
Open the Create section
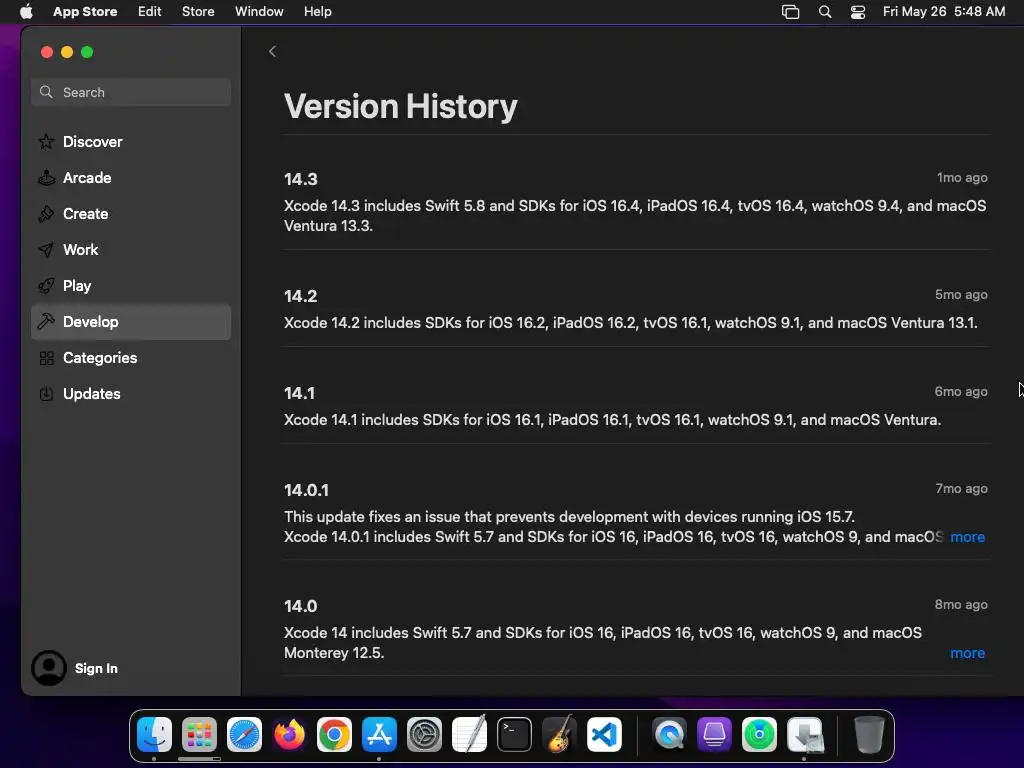click(x=131, y=214)
